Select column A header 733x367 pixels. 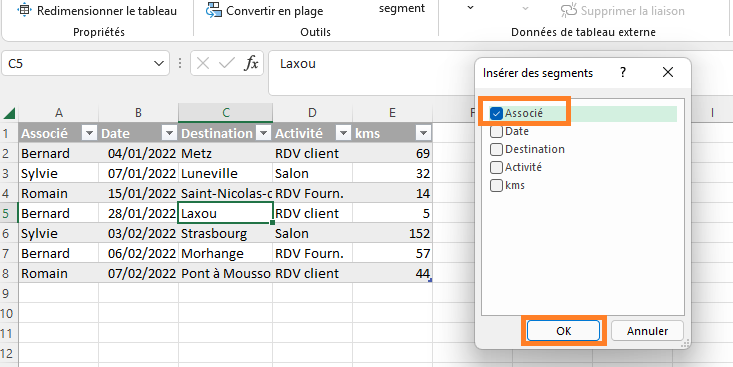pyautogui.click(x=58, y=113)
